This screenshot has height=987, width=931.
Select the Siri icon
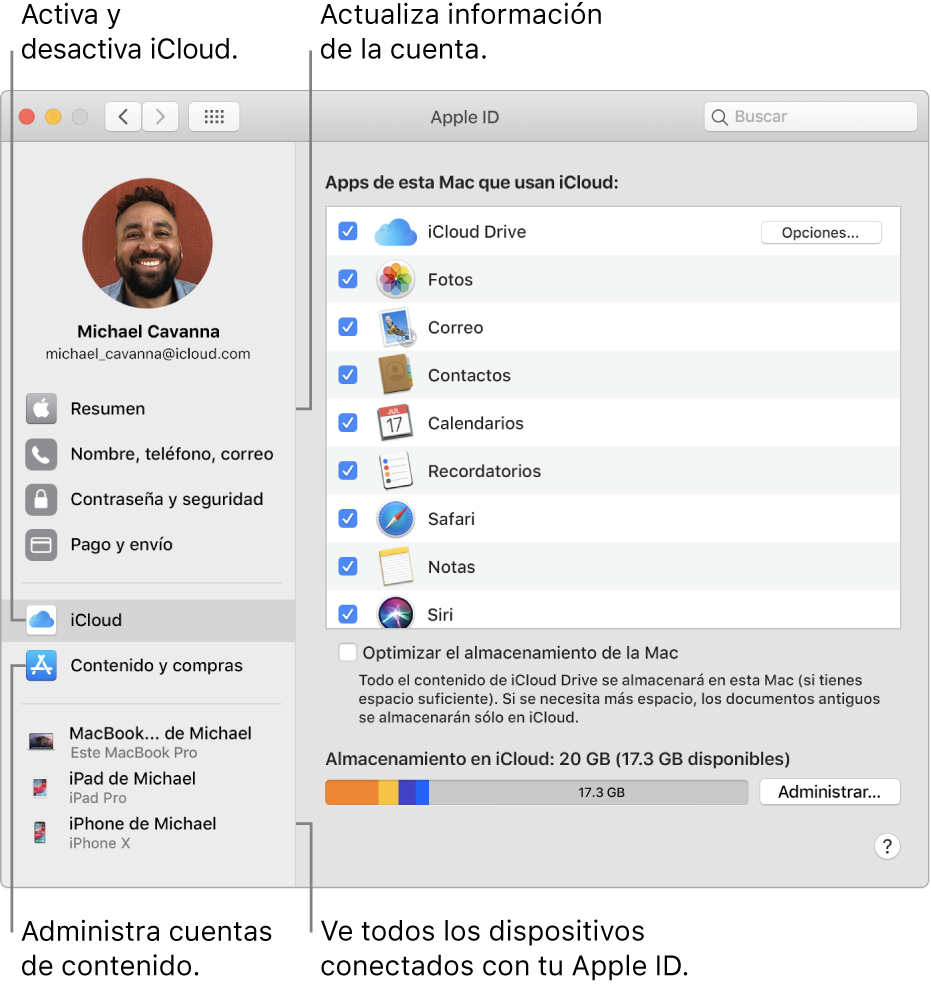395,615
